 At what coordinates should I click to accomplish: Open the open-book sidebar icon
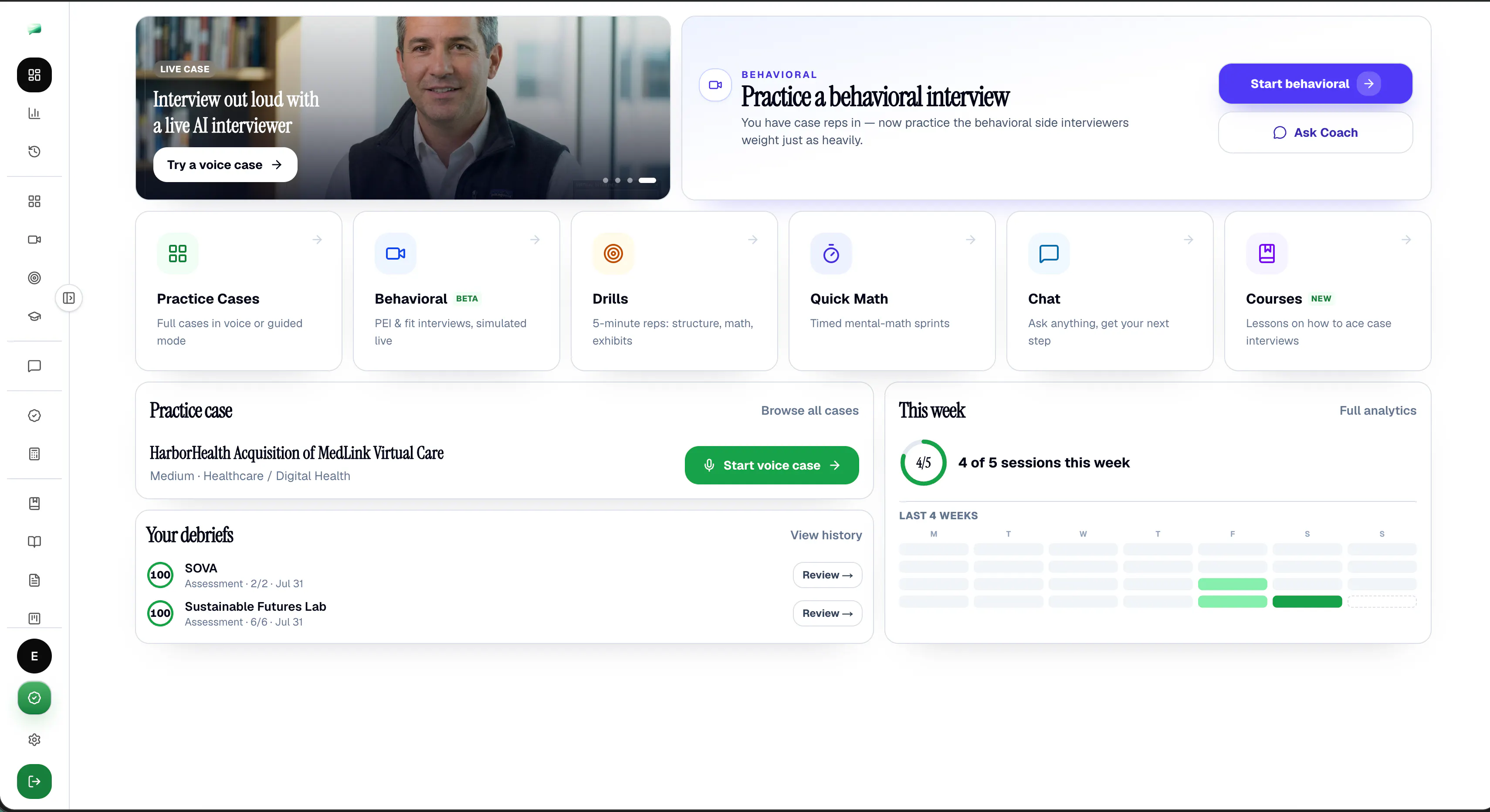click(34, 542)
